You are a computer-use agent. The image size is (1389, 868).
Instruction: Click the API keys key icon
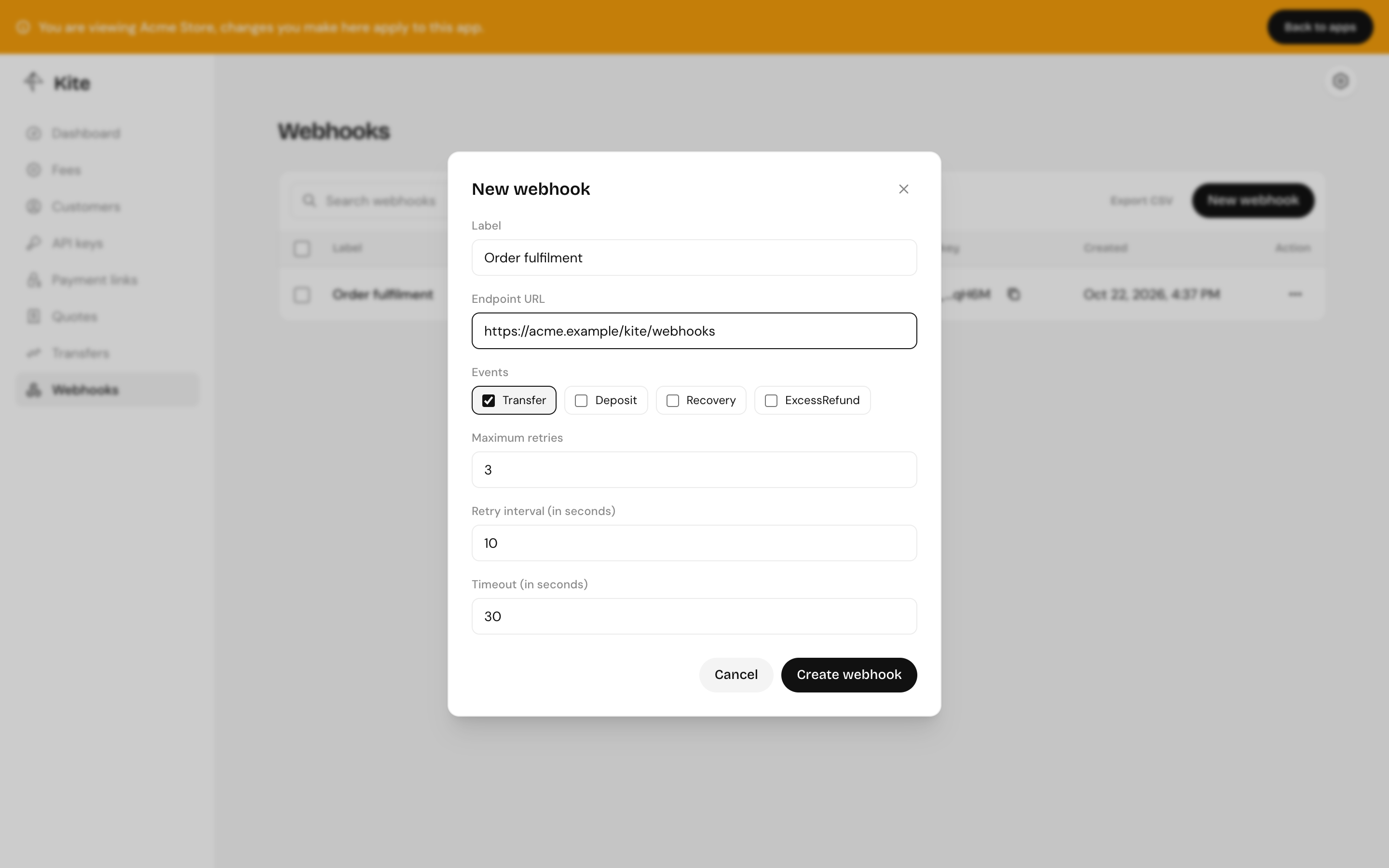(34, 244)
